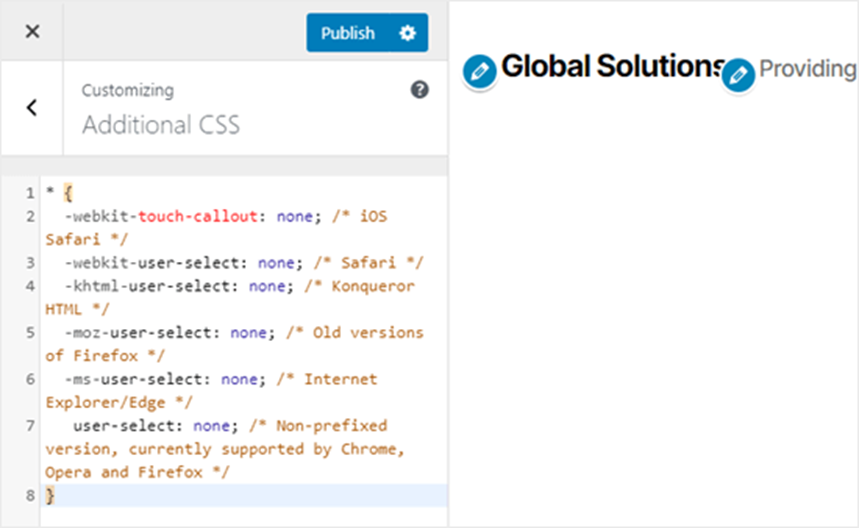Click the Global Solutions site title
Screen dimensions: 859x528
point(614,66)
